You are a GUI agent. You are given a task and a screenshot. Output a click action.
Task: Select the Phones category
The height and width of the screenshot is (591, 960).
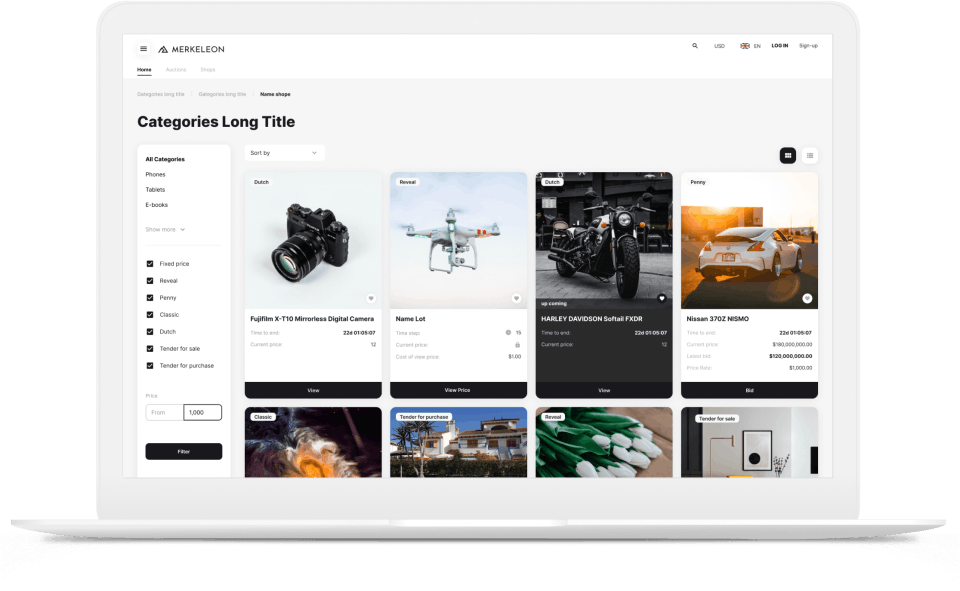[x=155, y=175]
